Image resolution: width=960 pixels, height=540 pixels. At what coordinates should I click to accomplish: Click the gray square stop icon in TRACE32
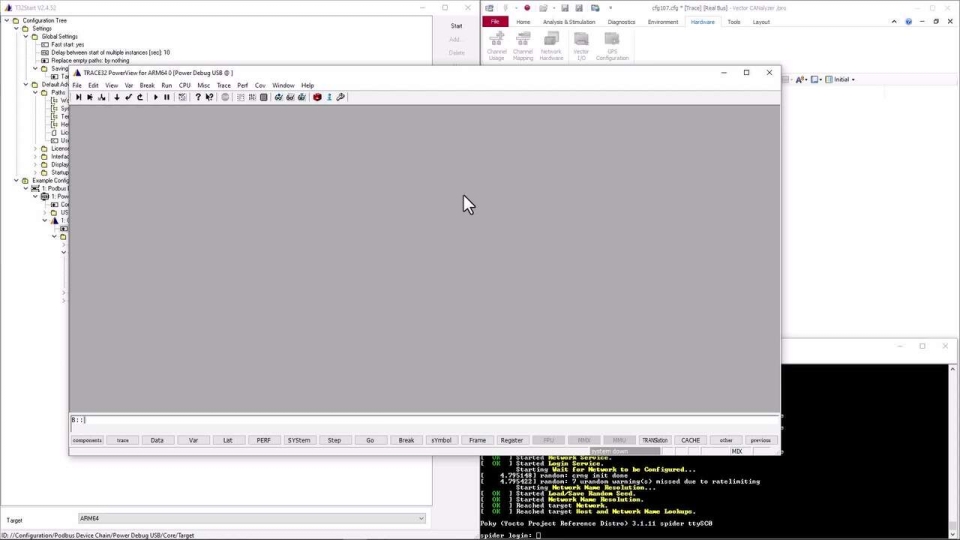(x=263, y=97)
